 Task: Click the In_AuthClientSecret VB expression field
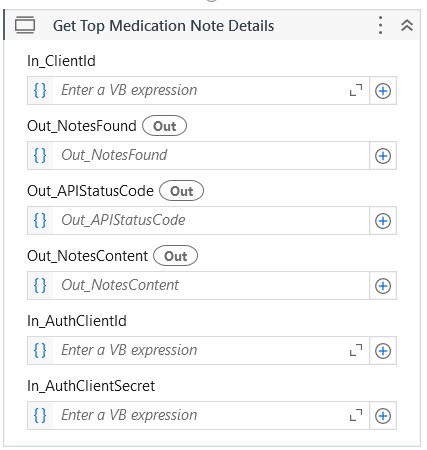click(198, 416)
